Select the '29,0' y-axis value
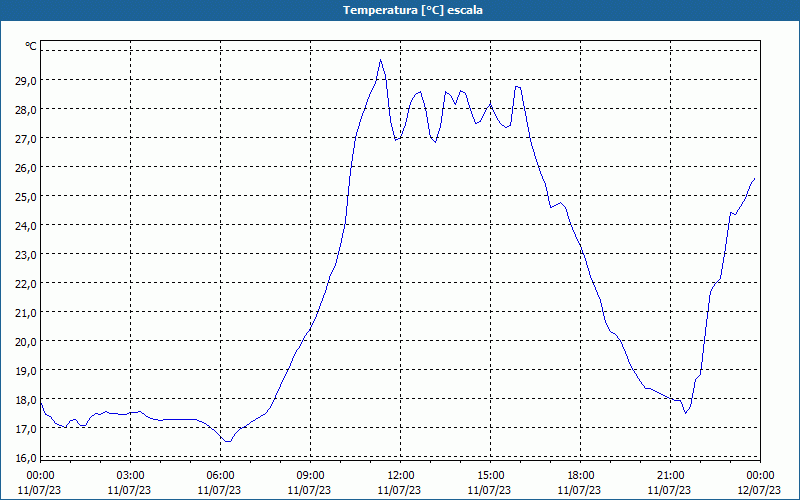Viewport: 800px width, 500px height. pos(25,81)
